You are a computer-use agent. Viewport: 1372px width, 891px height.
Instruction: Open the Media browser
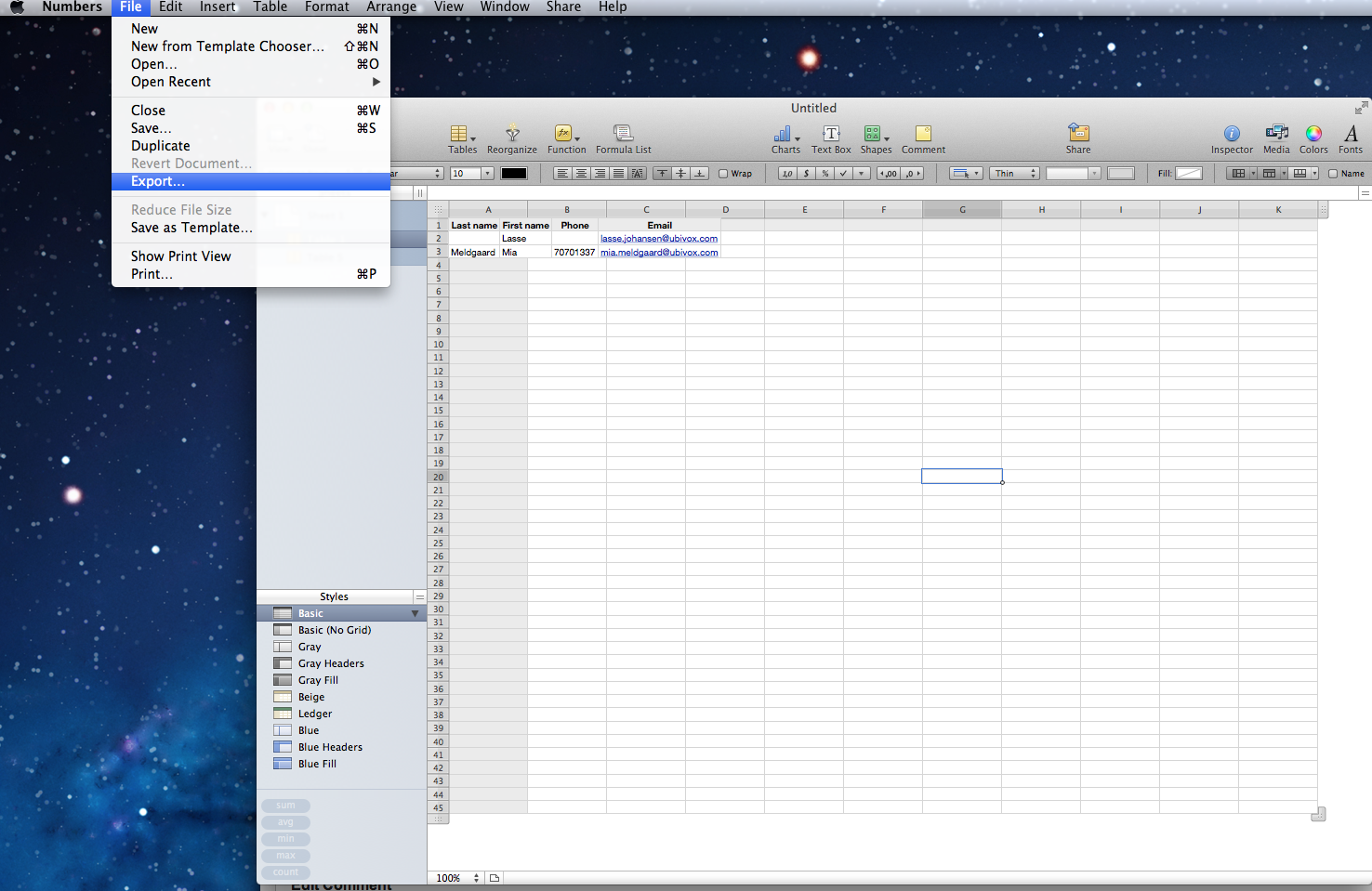point(1276,139)
